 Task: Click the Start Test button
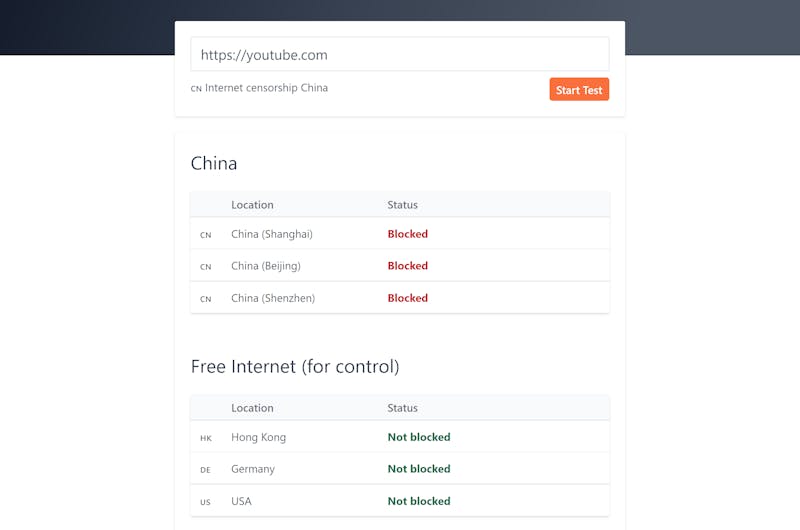[579, 90]
